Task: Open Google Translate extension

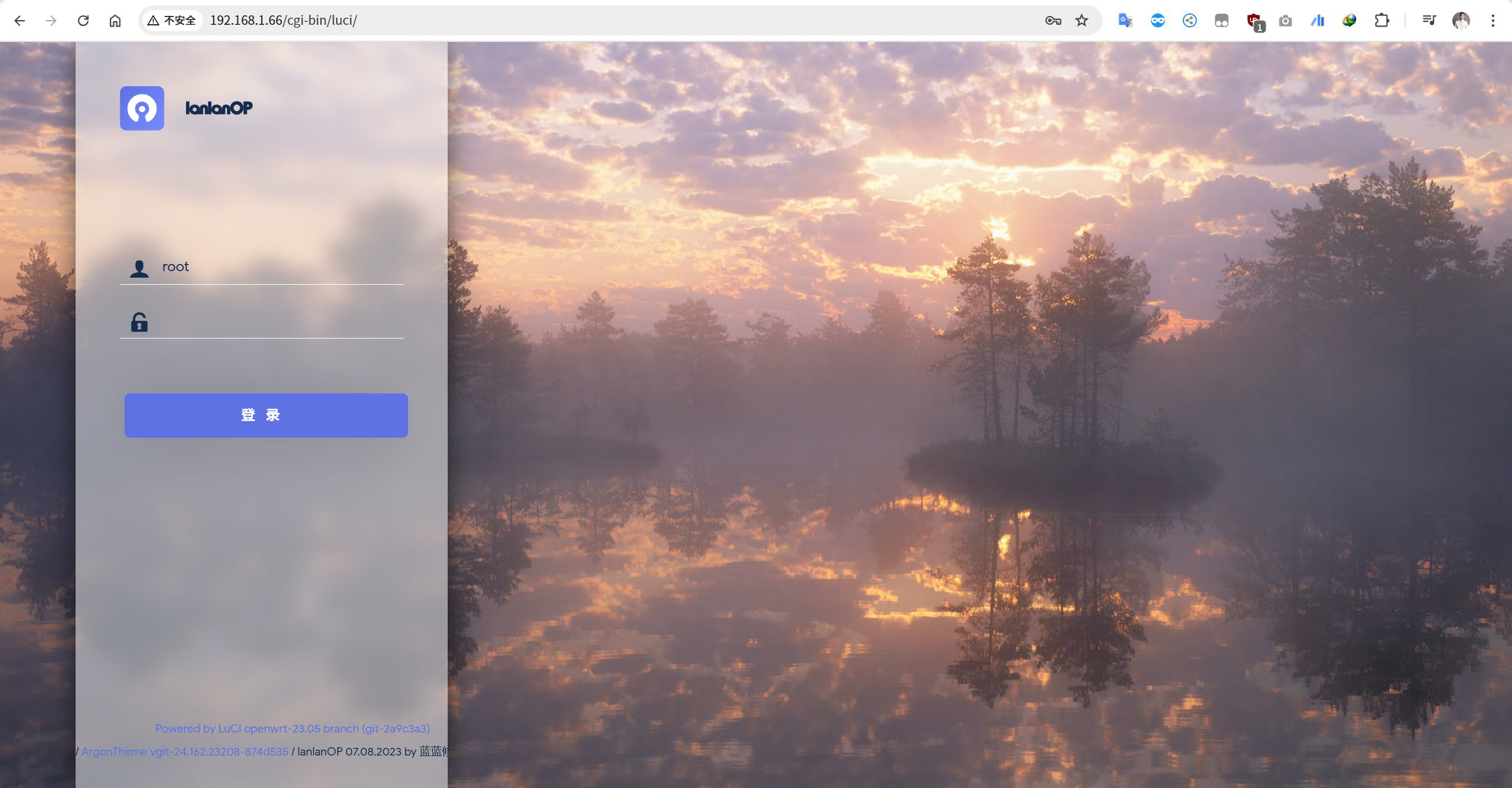Action: (1125, 21)
